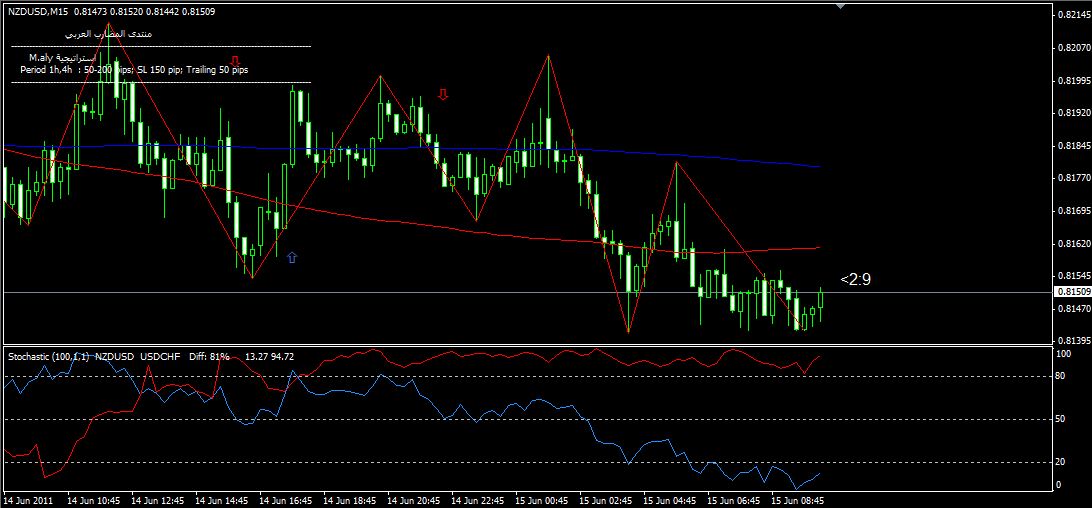Click the stochastic level 100 label
This screenshot has height=508, width=1092.
1063,355
